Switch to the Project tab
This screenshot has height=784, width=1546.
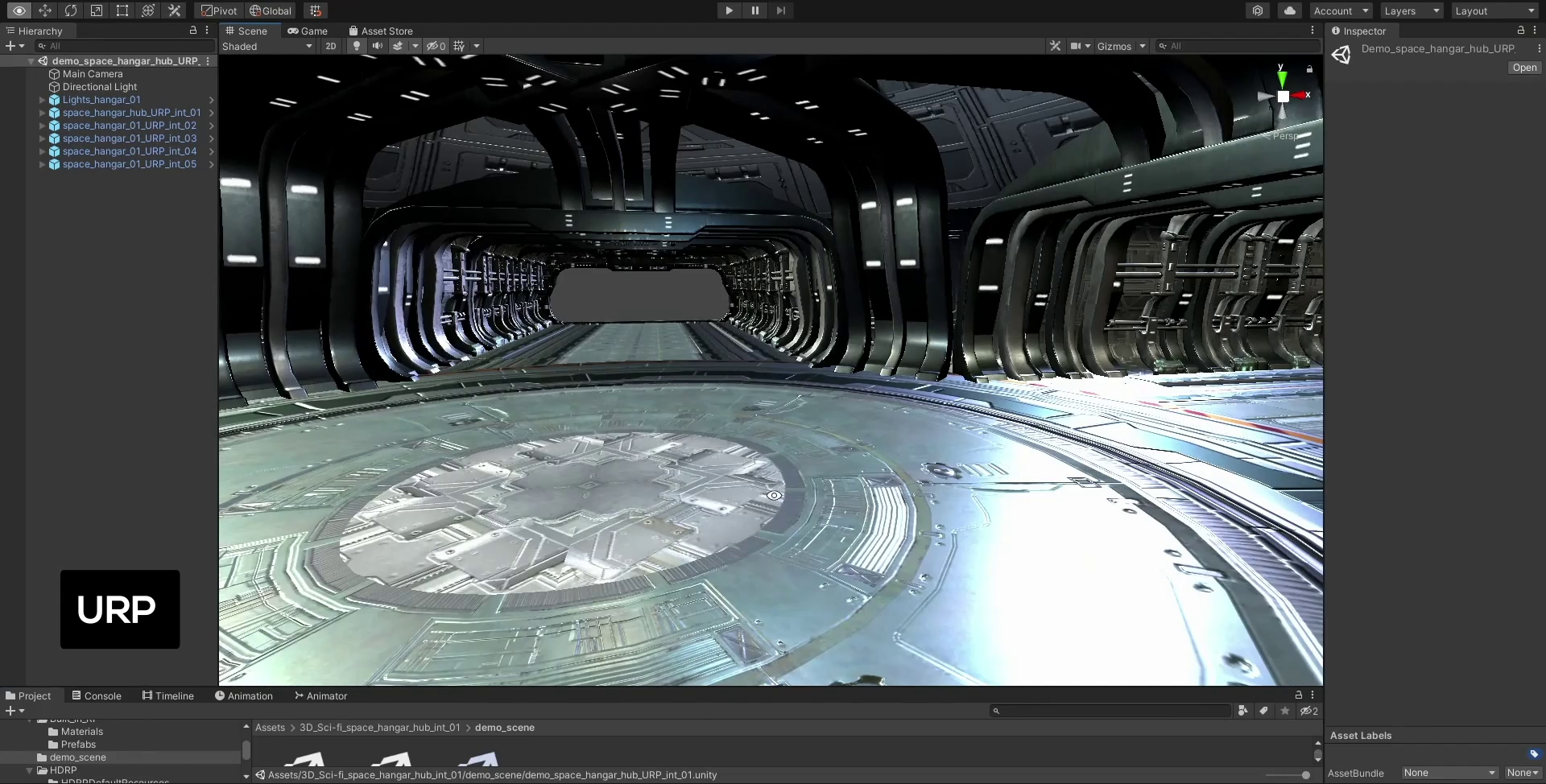(x=28, y=695)
